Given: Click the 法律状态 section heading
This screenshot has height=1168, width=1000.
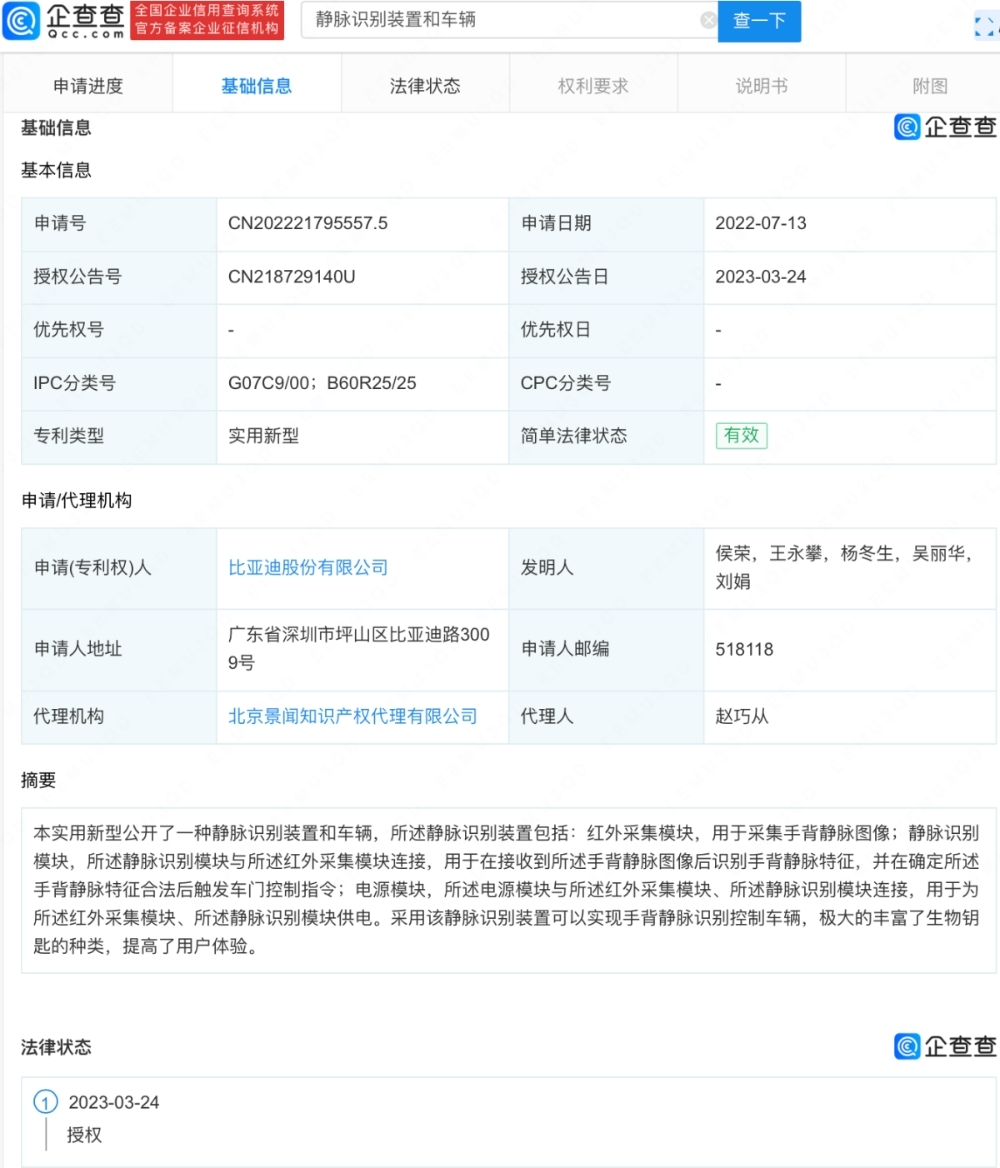Looking at the screenshot, I should (x=56, y=1047).
